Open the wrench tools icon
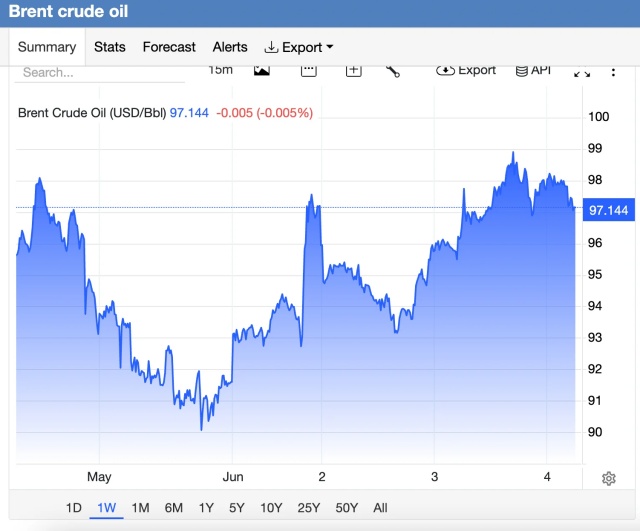 (393, 71)
